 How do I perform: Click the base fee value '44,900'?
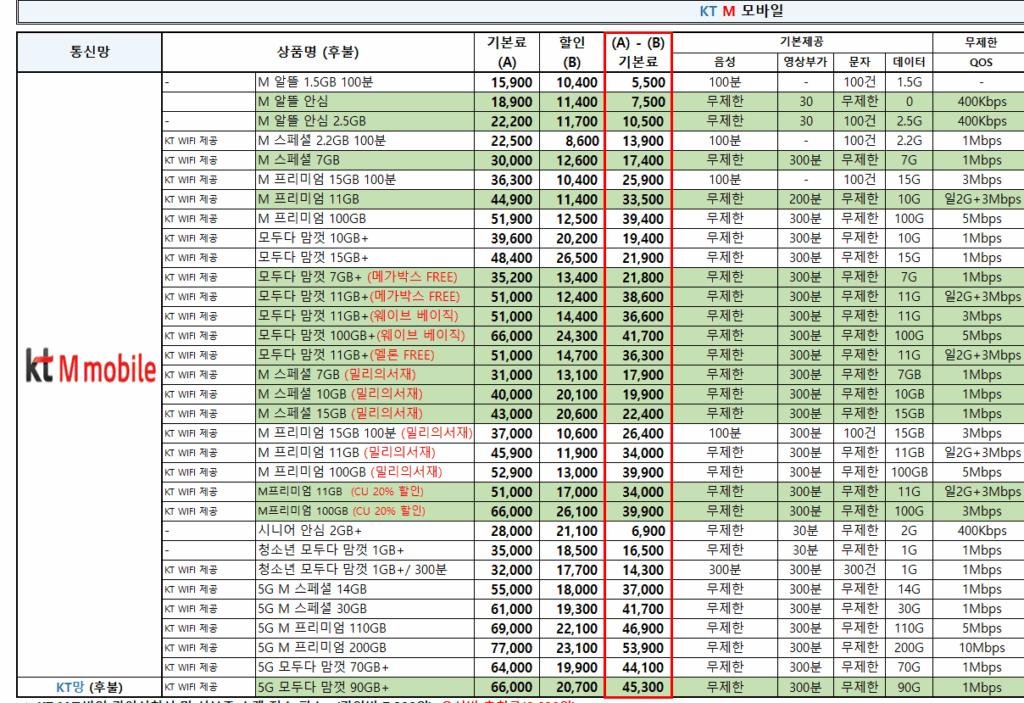[x=511, y=200]
